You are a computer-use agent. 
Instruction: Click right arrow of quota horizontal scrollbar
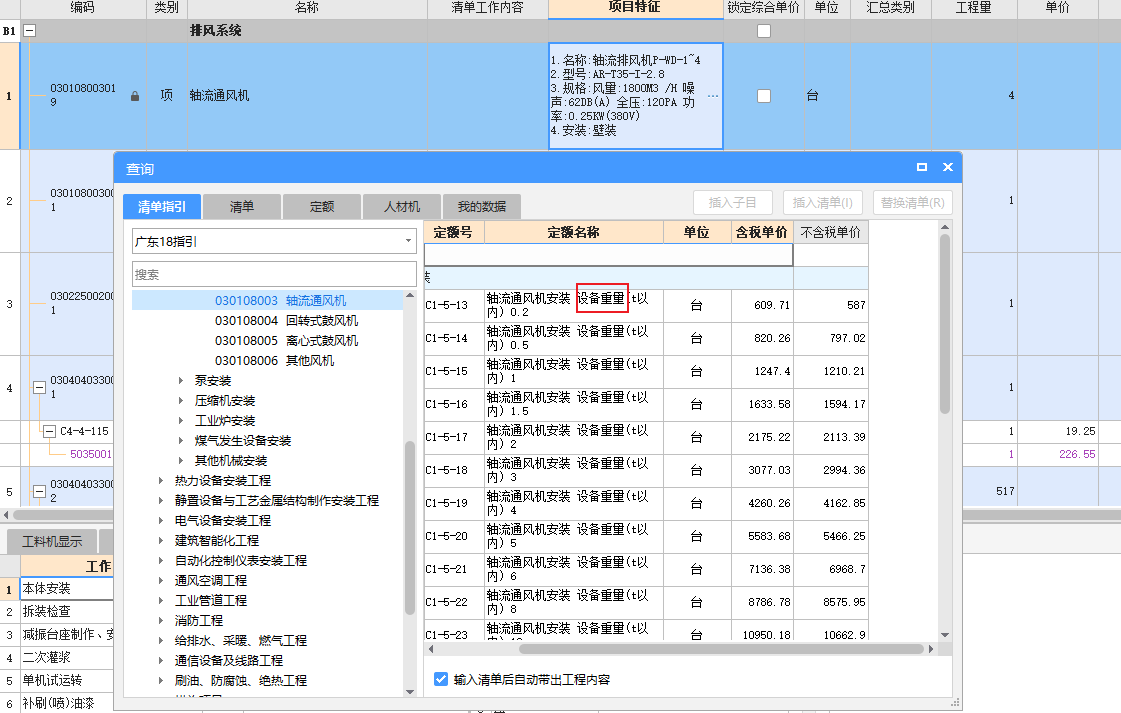pos(931,649)
